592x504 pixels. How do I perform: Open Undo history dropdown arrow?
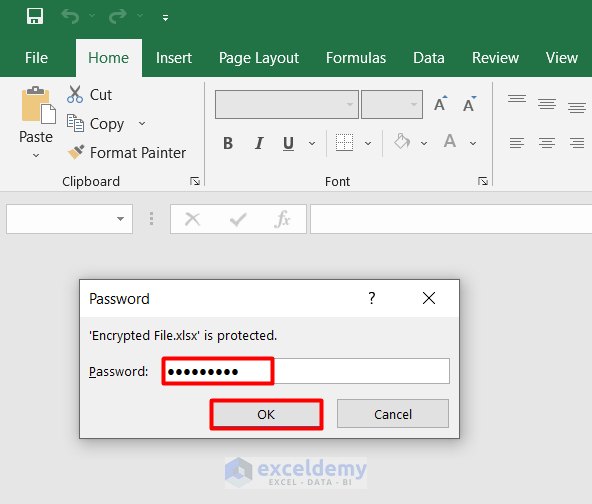tap(92, 16)
